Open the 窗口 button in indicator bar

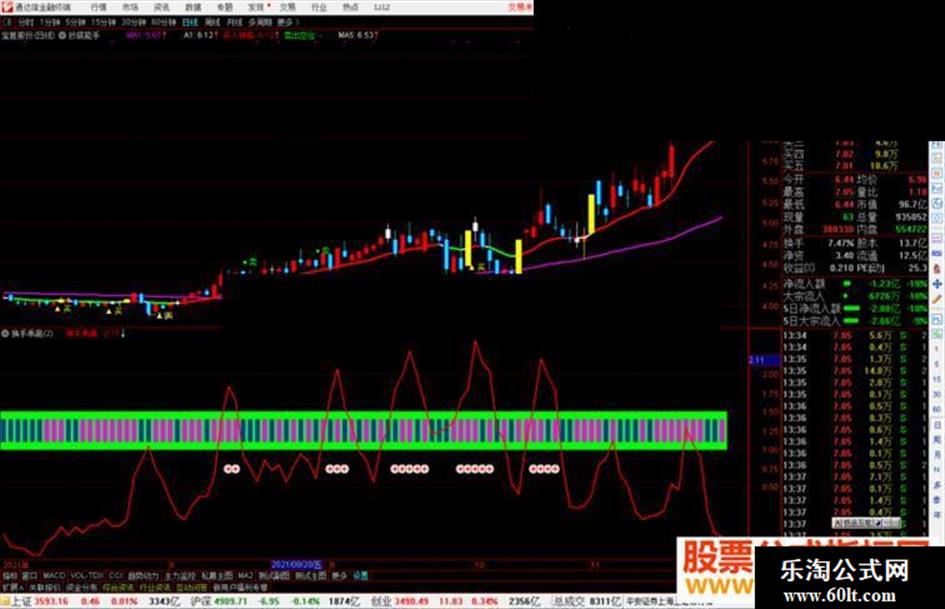pyautogui.click(x=30, y=576)
